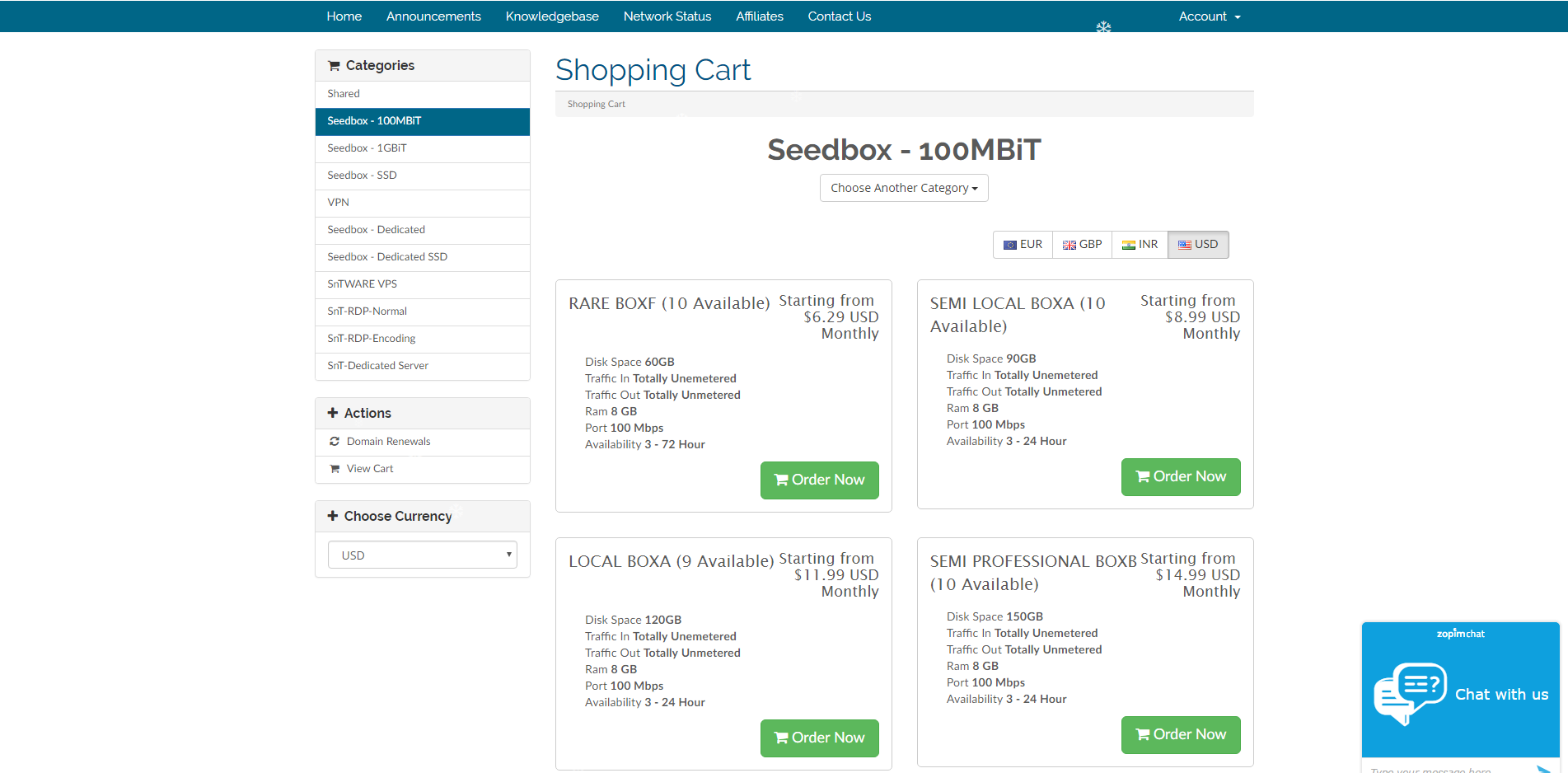This screenshot has width=1568, height=773.
Task: Open the Choose Another Category dropdown
Action: [903, 187]
